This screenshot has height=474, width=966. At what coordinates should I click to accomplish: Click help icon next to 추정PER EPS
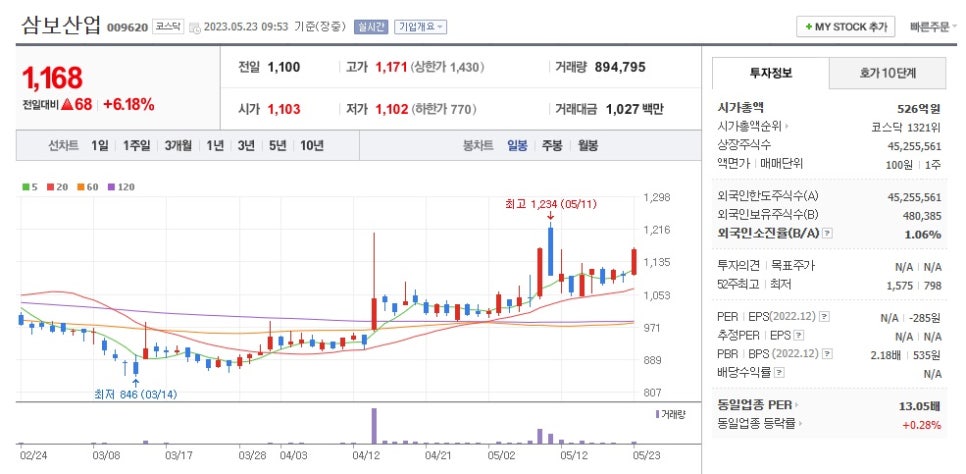coord(799,336)
